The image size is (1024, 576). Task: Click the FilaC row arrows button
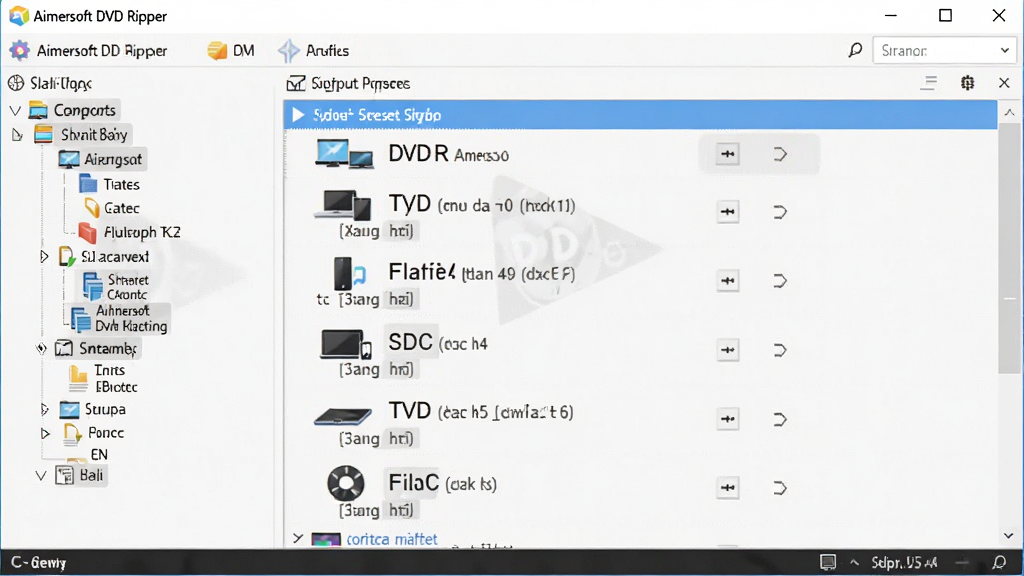click(x=727, y=488)
